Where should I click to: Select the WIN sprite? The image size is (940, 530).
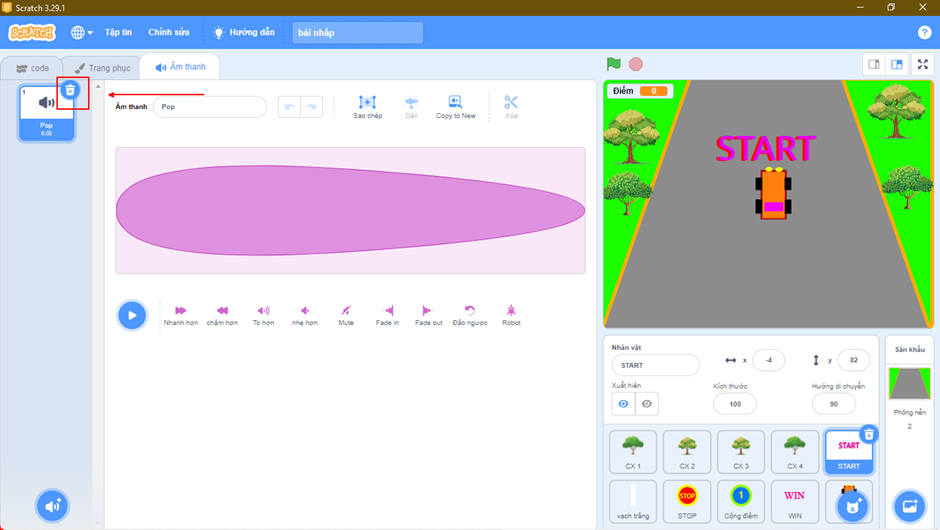point(795,501)
